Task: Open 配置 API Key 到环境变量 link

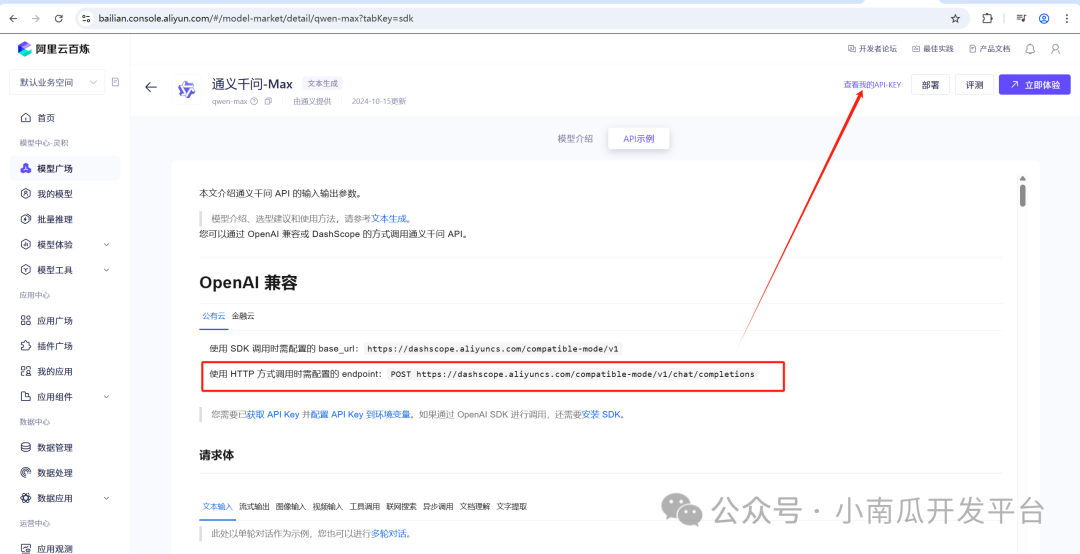Action: coord(361,415)
